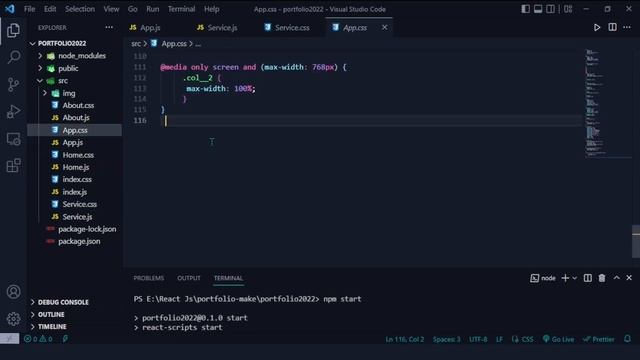Open the Explorer view in activity bar
This screenshot has height=360, width=640.
click(13, 30)
